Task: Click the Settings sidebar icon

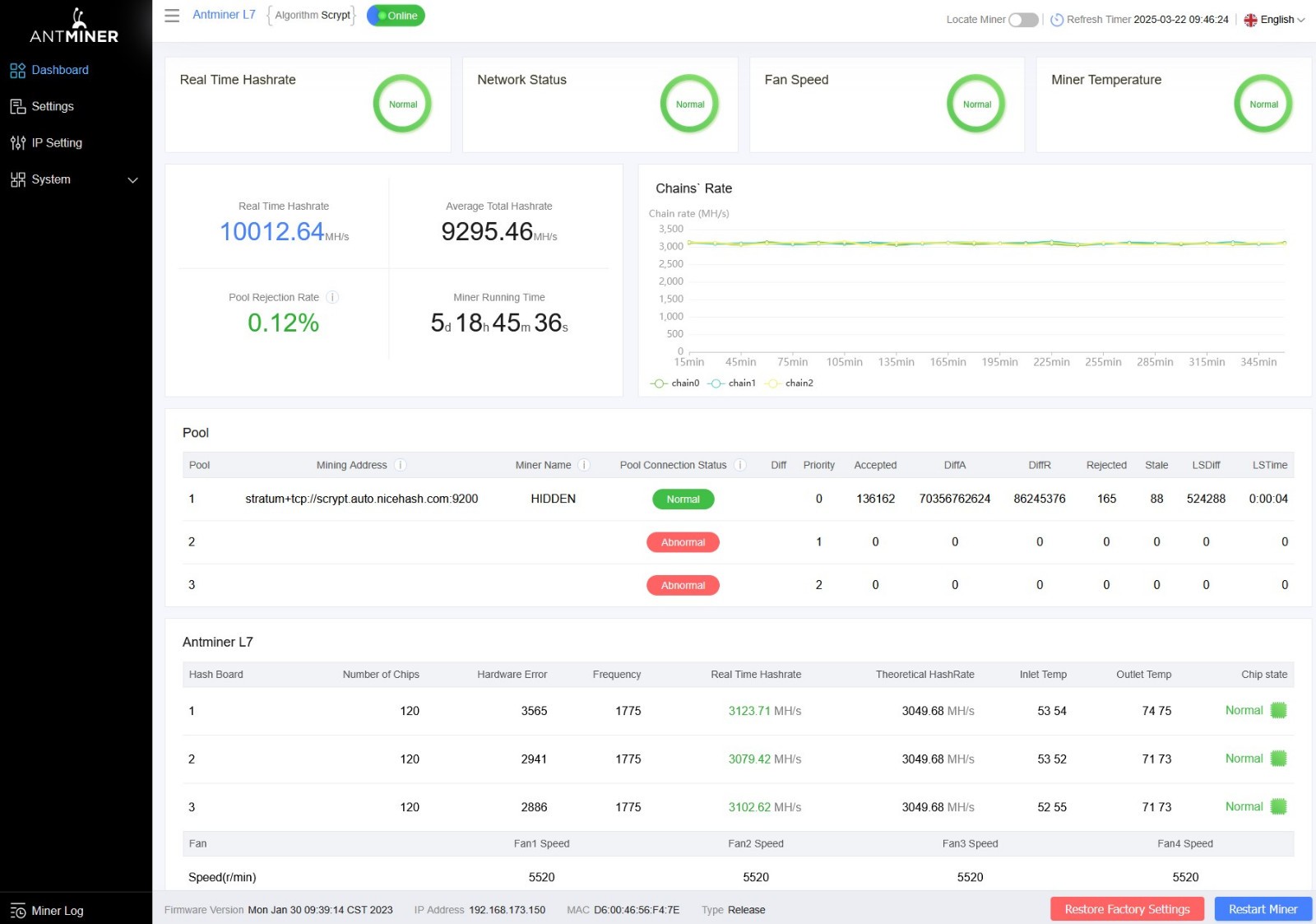Action: pos(18,107)
